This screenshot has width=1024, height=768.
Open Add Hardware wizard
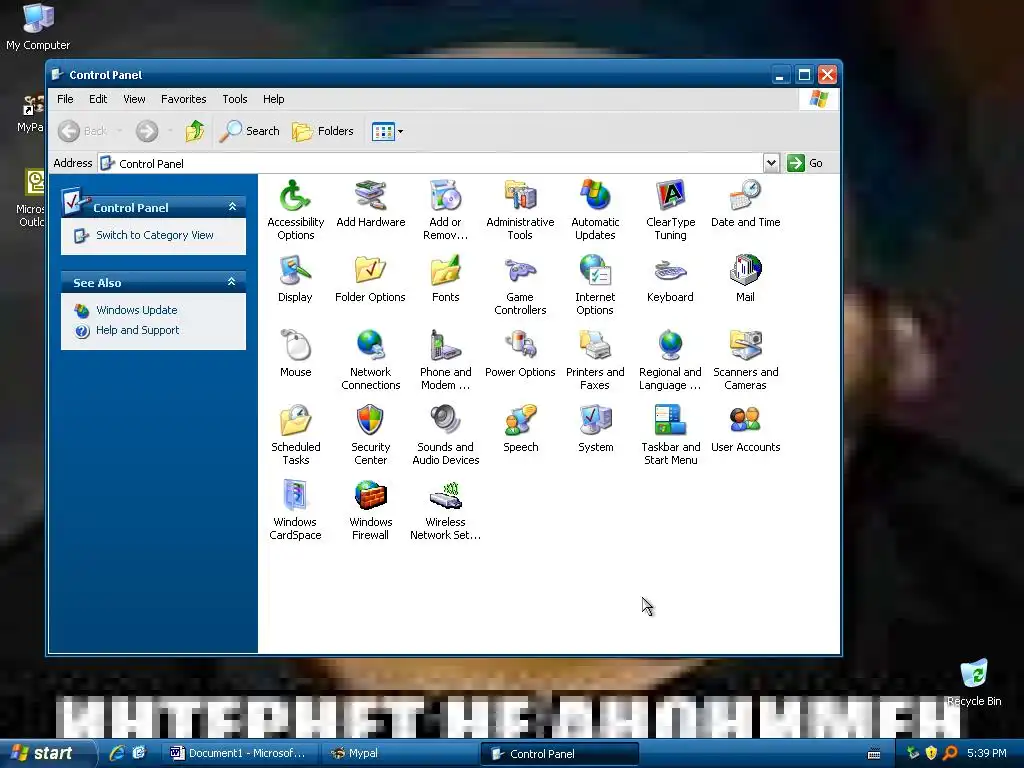tap(370, 203)
